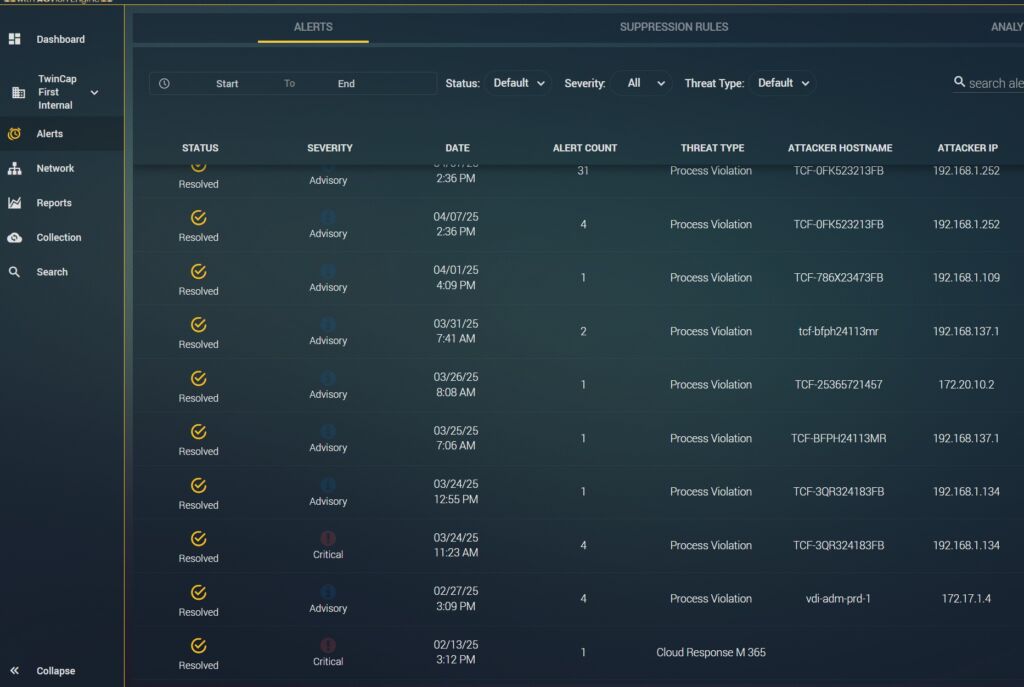Click the Collapse double-chevron icon
The width and height of the screenshot is (1024, 687).
click(14, 671)
